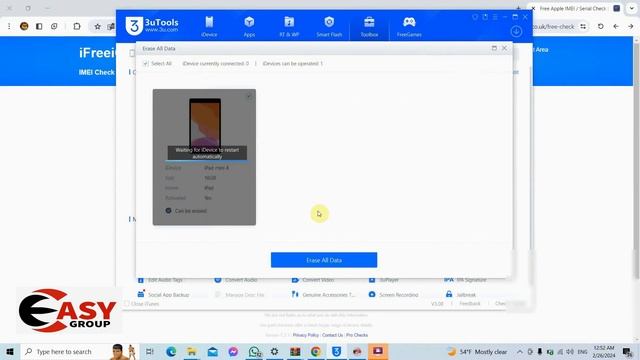The height and width of the screenshot is (360, 640).
Task: Open File Explorer from taskbar
Action: (x=191, y=351)
